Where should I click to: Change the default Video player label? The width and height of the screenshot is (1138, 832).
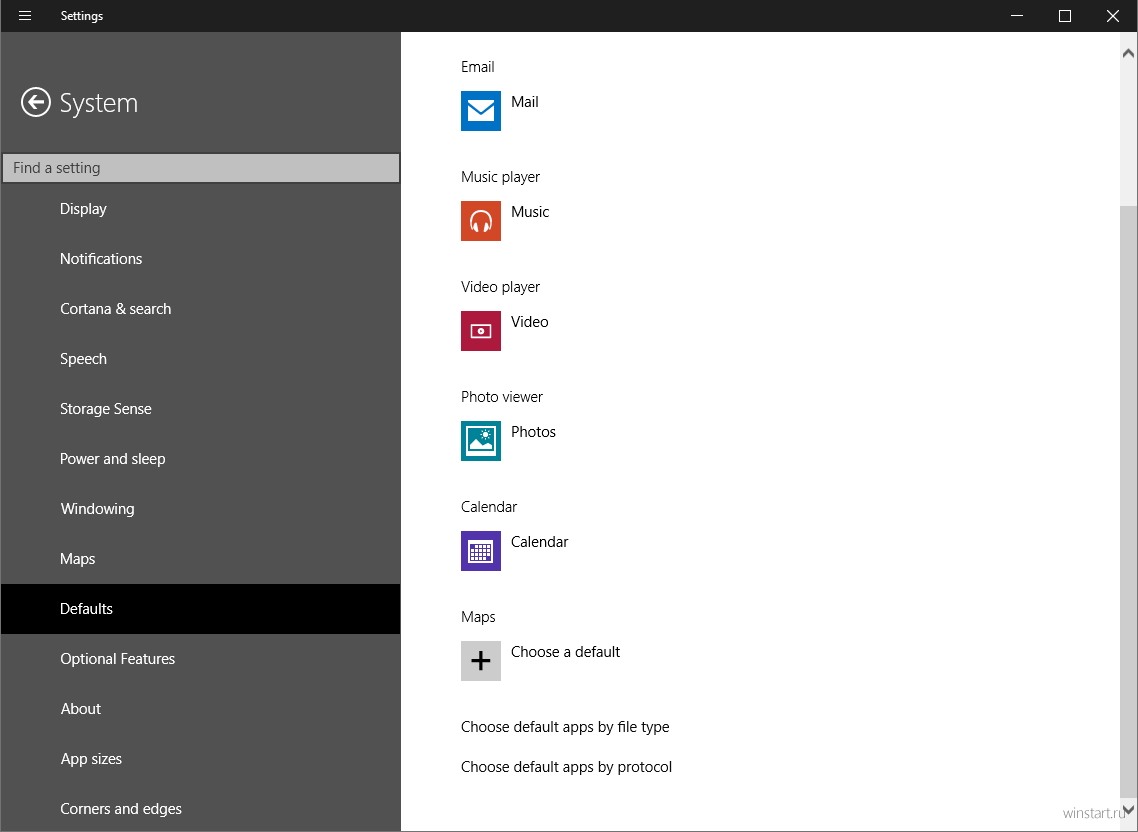[529, 322]
